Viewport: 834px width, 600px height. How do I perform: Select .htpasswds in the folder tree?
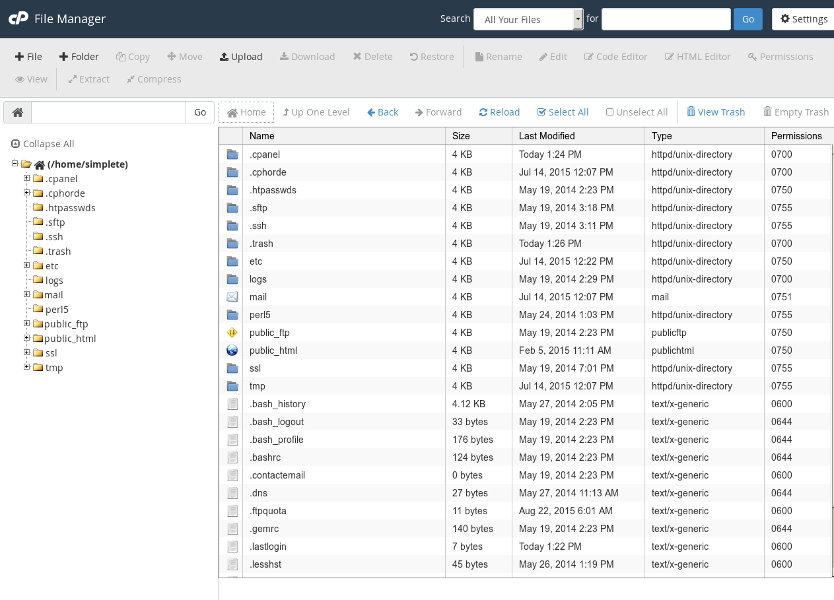point(70,208)
